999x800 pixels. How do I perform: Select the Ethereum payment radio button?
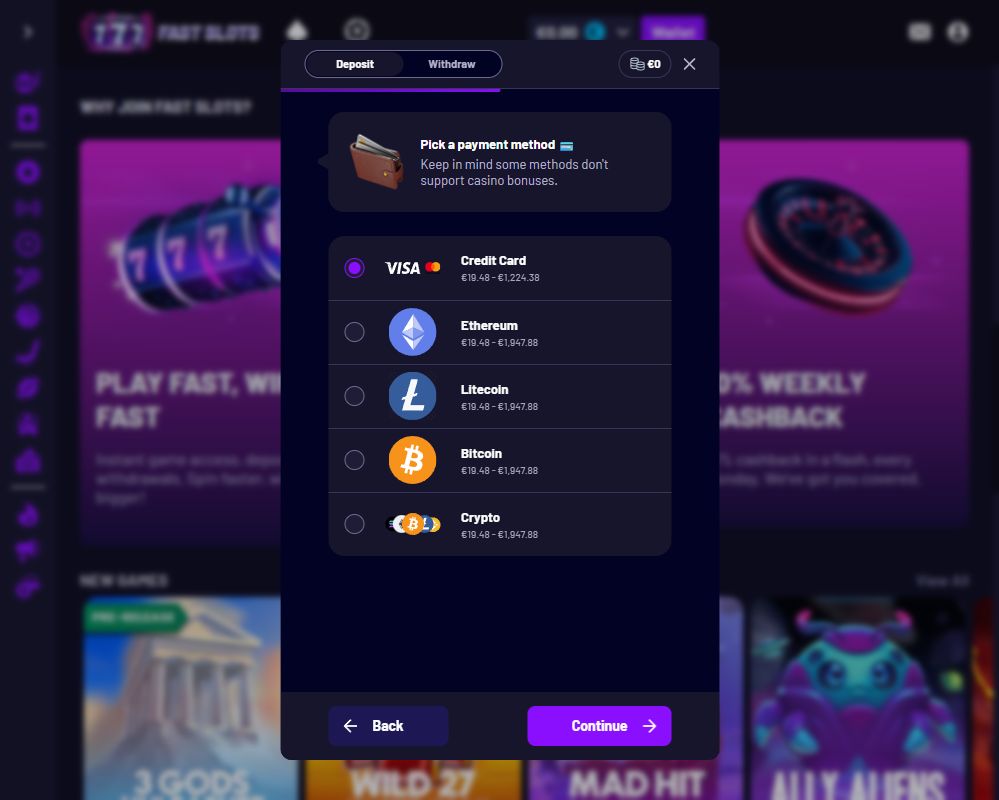pyautogui.click(x=354, y=332)
